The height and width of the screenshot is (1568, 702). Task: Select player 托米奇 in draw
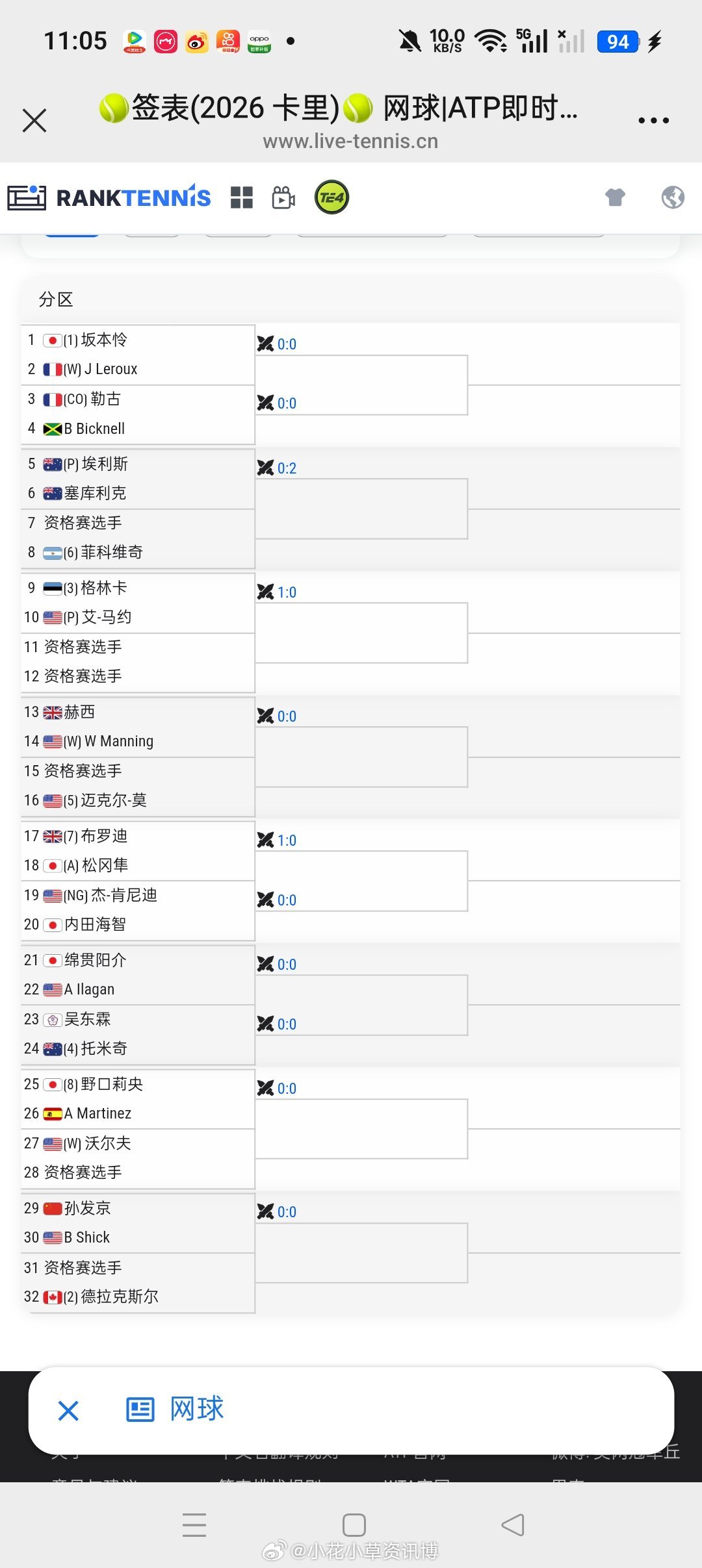(x=104, y=1048)
